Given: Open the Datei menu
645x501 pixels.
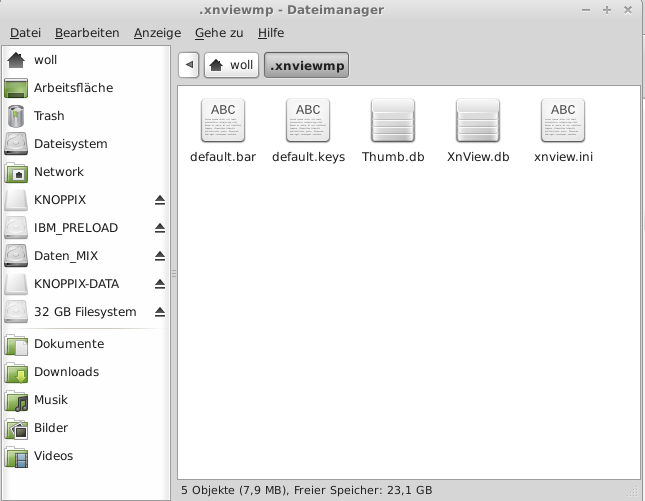Looking at the screenshot, I should (25, 33).
